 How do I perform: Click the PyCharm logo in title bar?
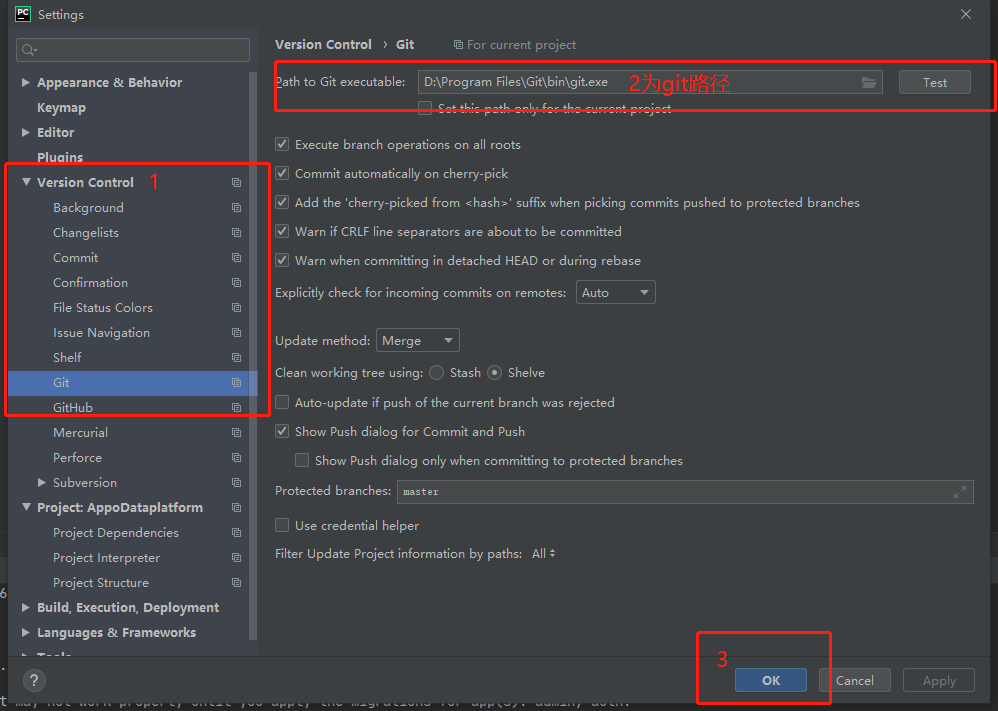pyautogui.click(x=23, y=14)
